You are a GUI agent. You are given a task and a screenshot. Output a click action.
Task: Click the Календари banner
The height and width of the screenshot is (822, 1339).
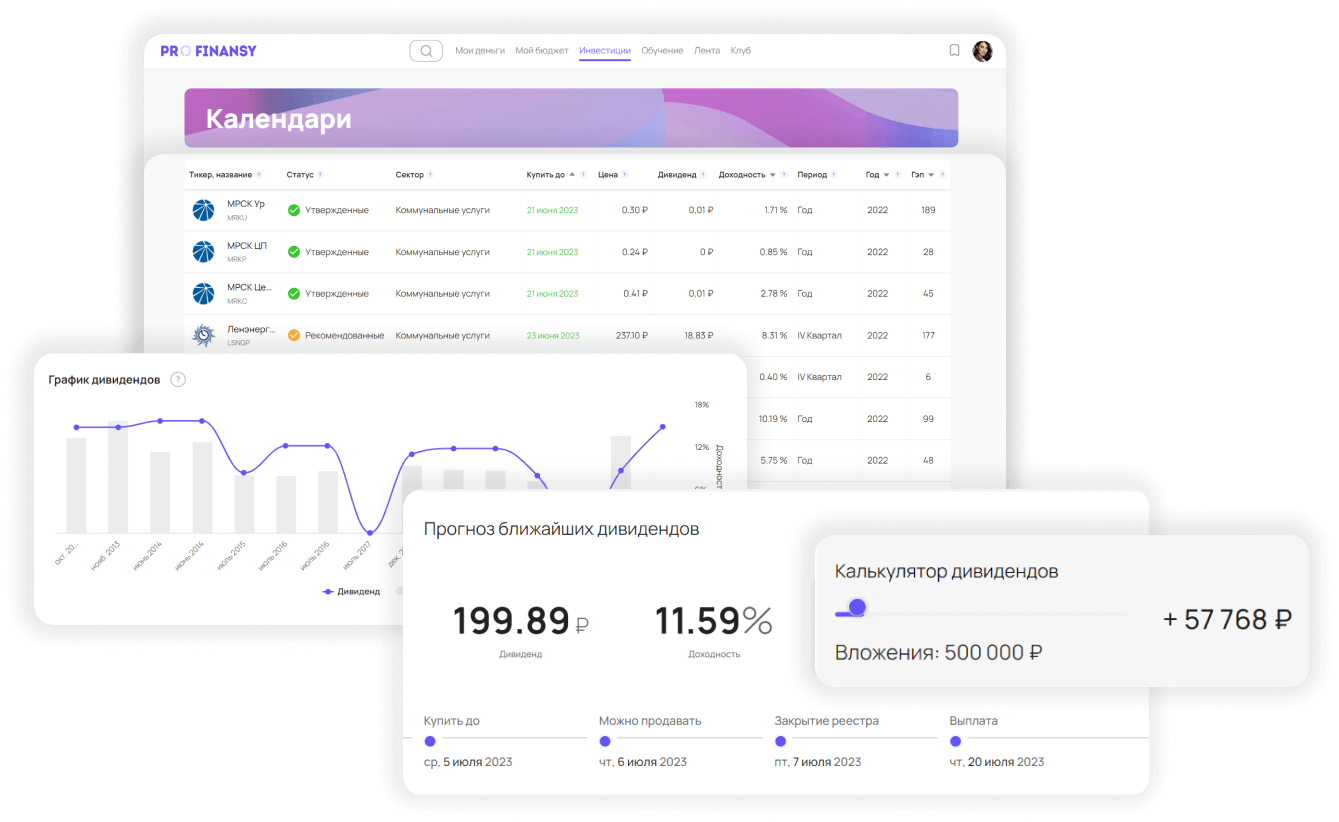571,118
